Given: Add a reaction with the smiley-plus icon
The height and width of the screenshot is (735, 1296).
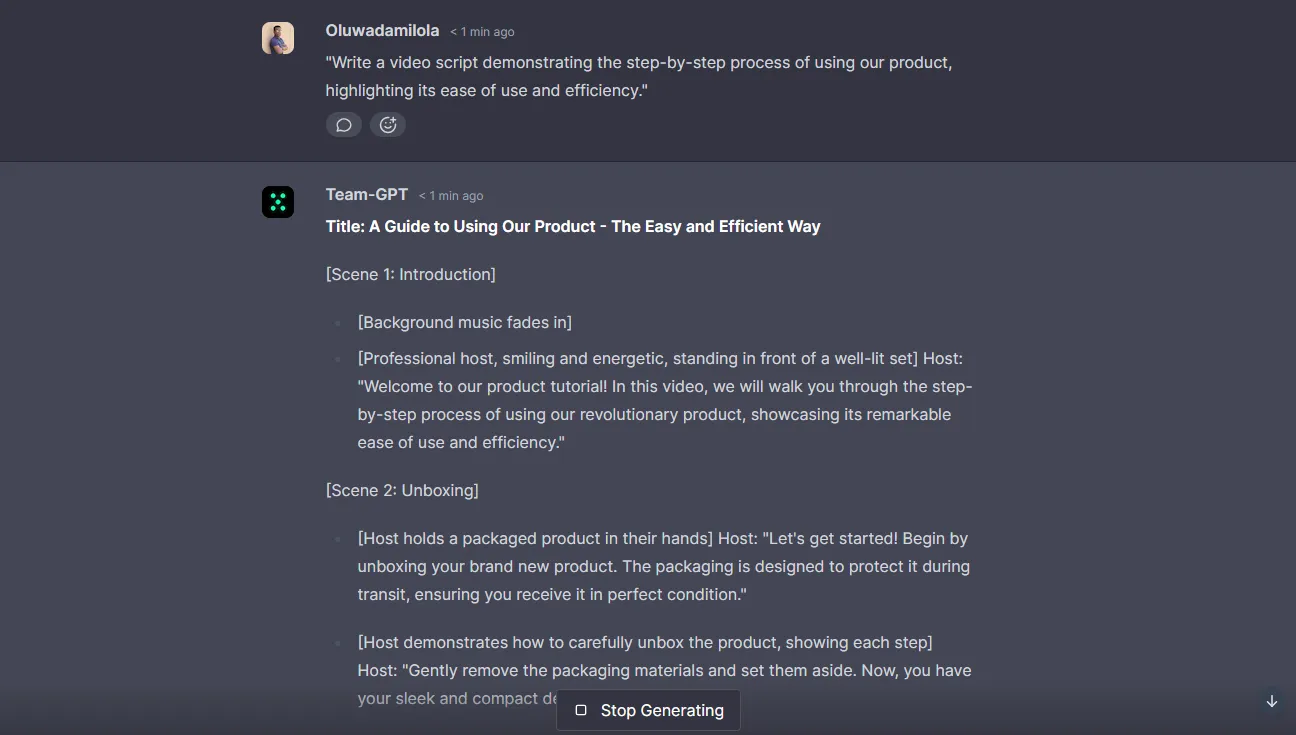Looking at the screenshot, I should click(x=388, y=124).
